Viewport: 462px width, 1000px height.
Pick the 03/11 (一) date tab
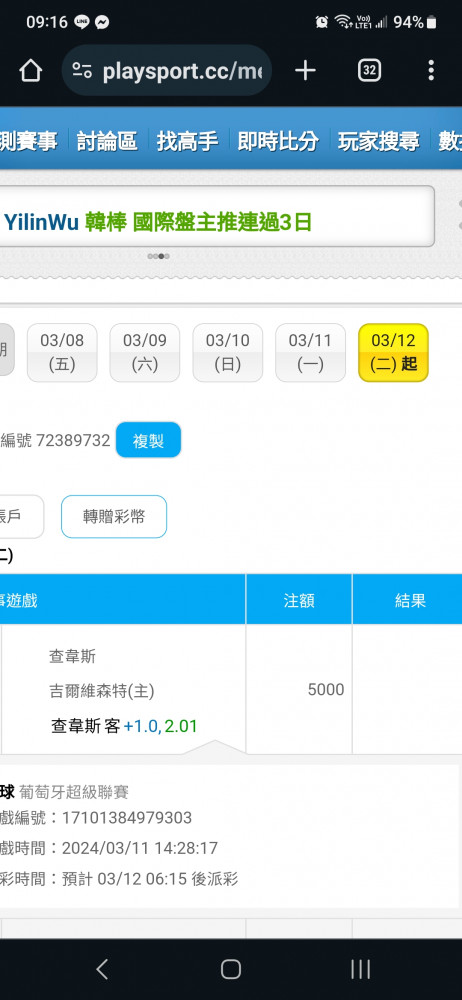point(311,353)
